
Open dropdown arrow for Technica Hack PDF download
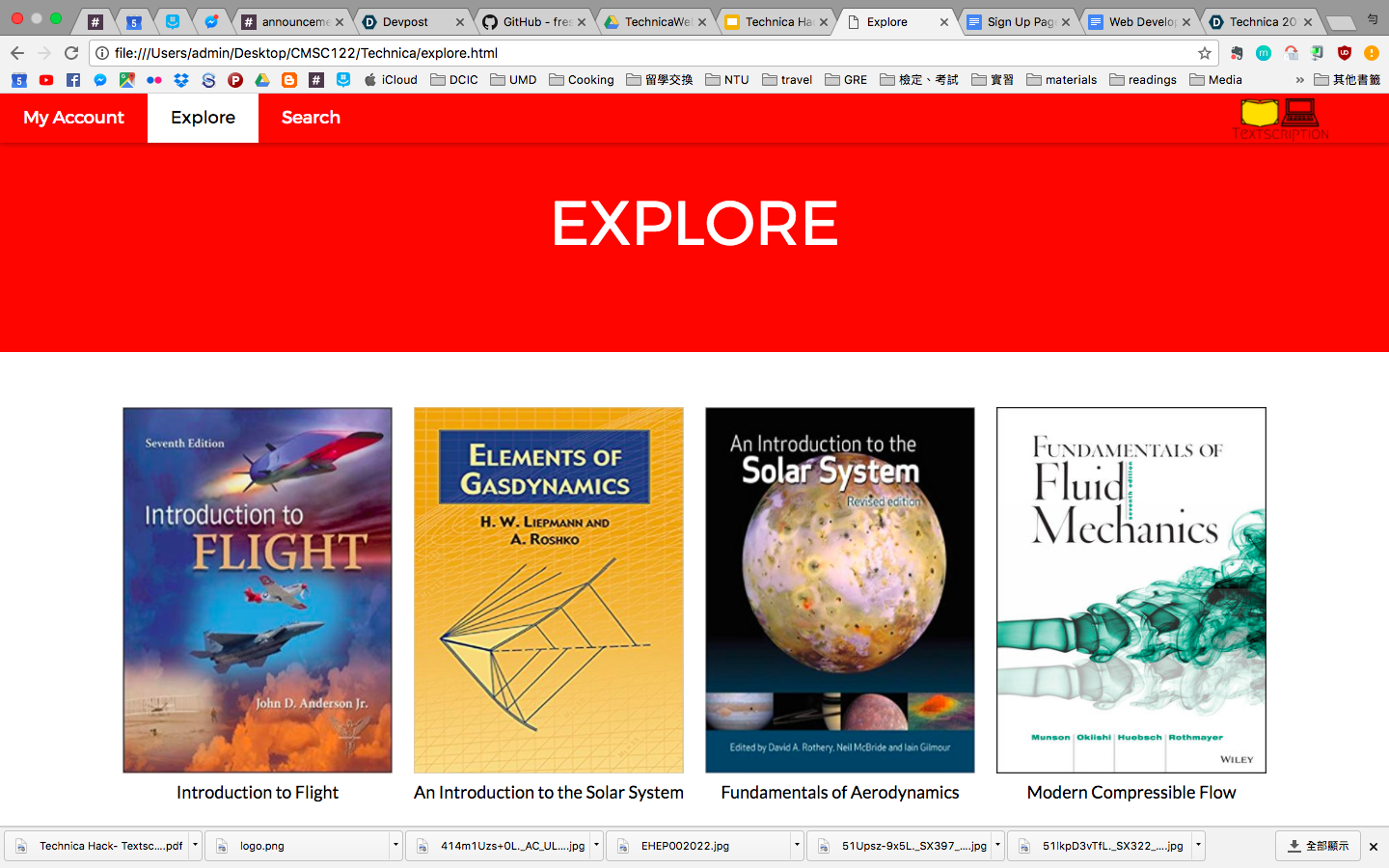pyautogui.click(x=195, y=846)
